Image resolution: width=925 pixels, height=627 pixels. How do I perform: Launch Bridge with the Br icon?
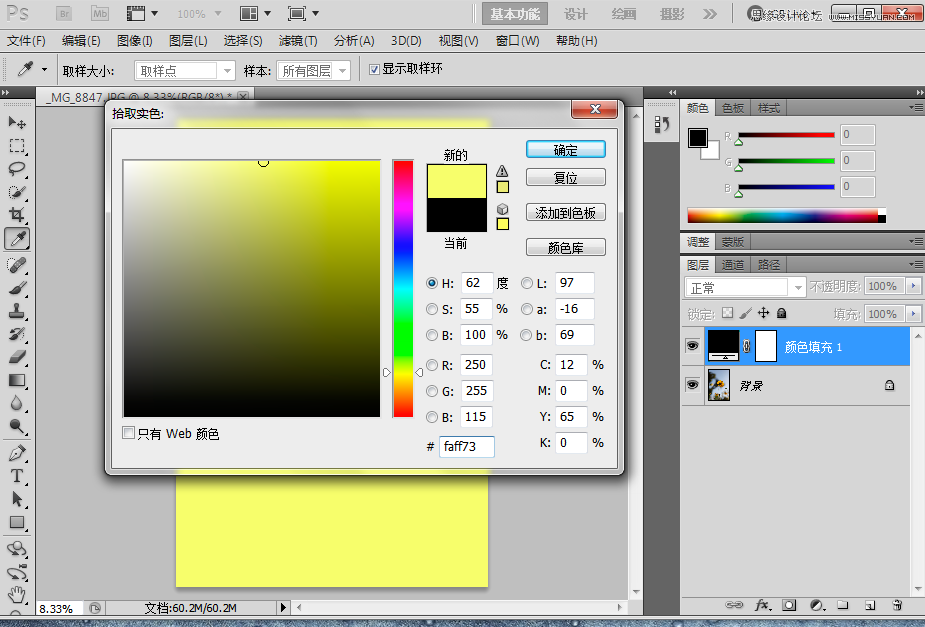[64, 14]
